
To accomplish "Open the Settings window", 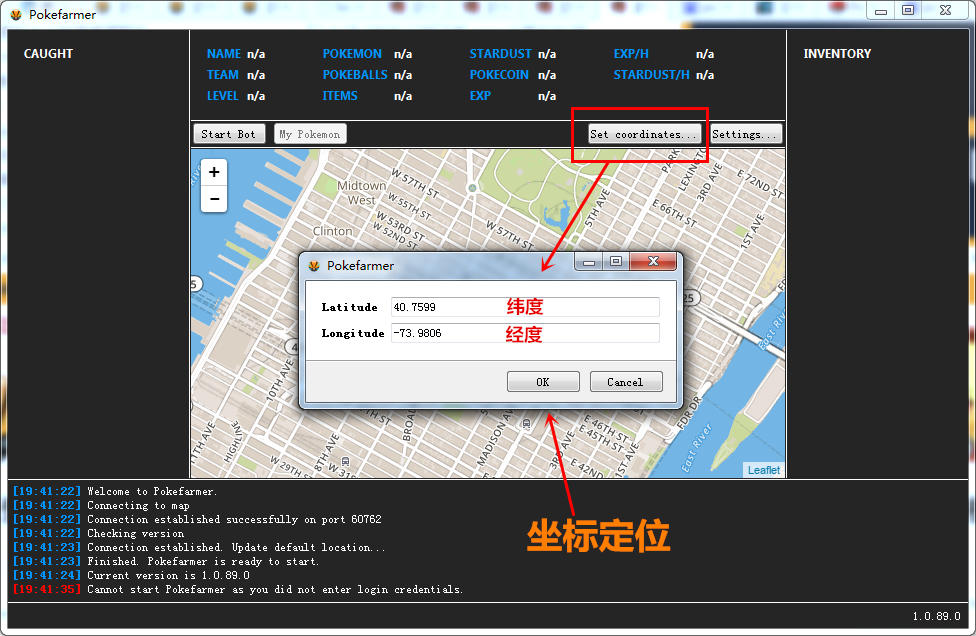I will click(x=745, y=134).
